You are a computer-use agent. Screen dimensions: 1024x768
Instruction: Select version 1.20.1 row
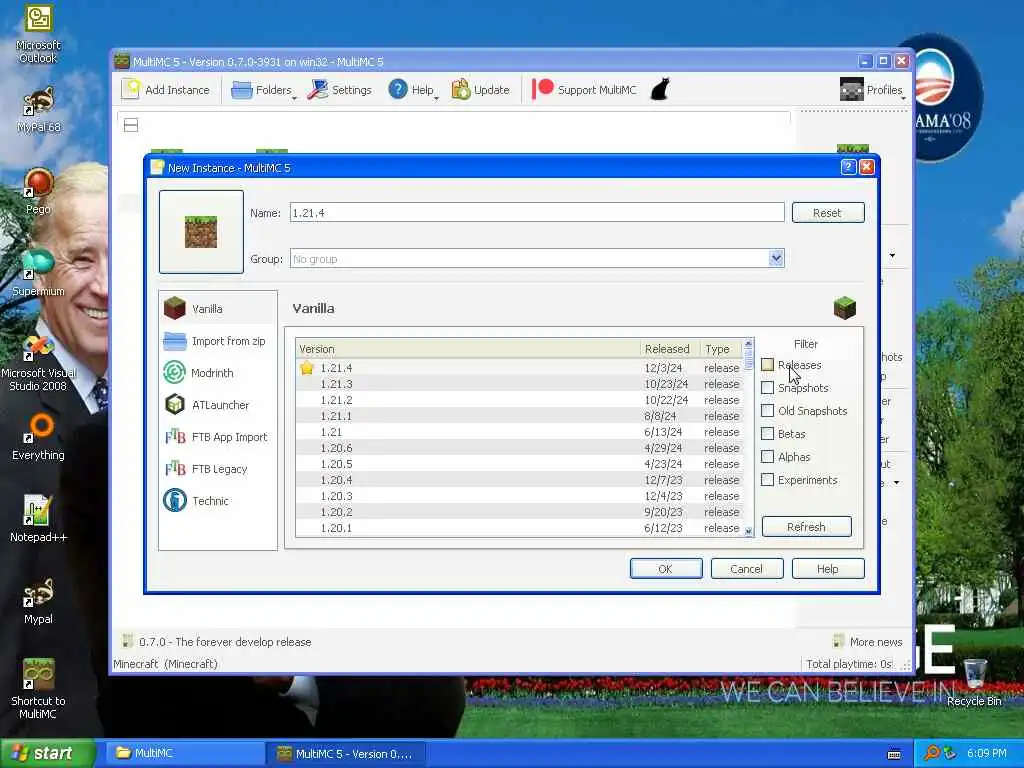coord(520,528)
